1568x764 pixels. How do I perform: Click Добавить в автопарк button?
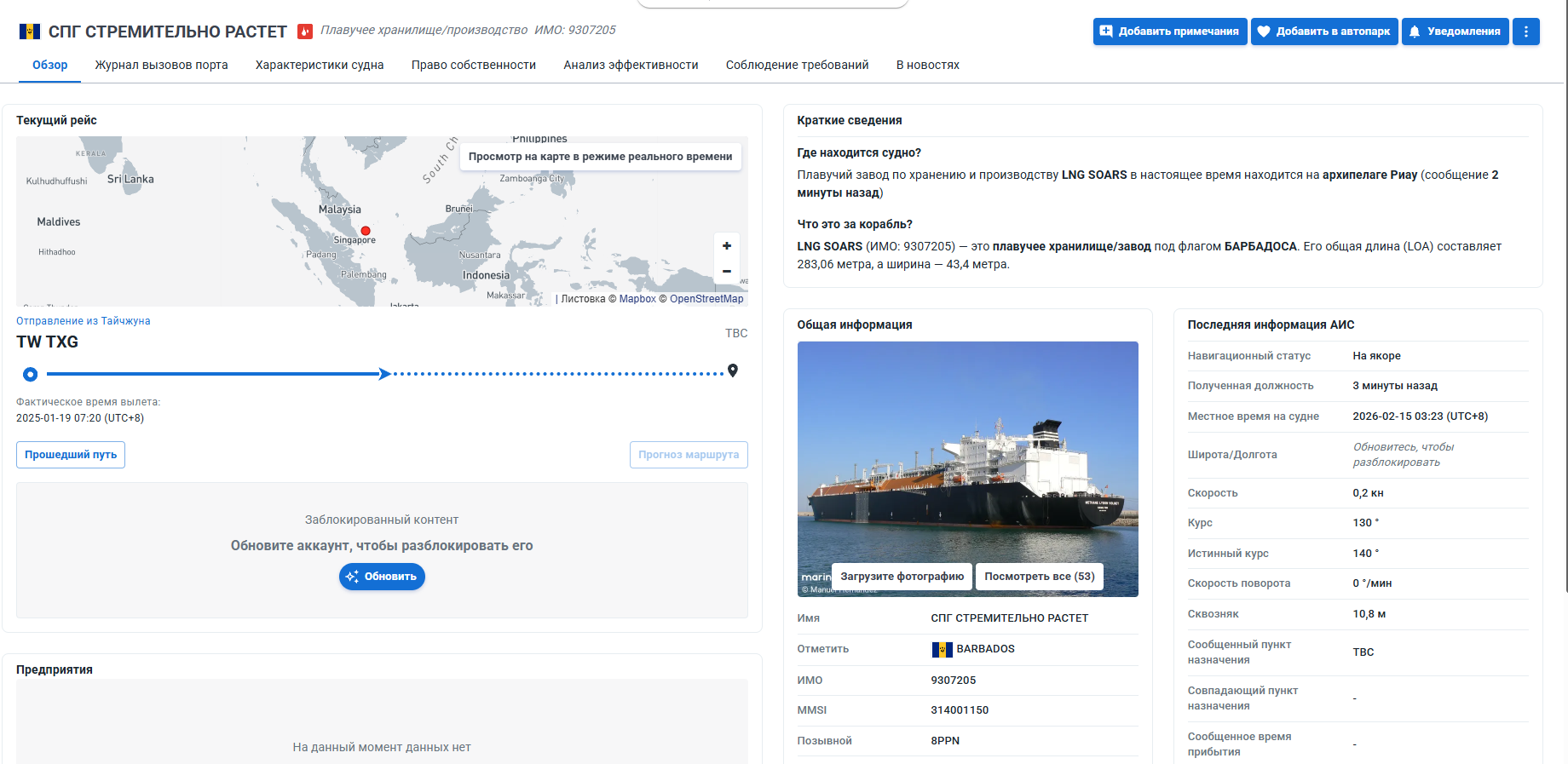point(1323,32)
